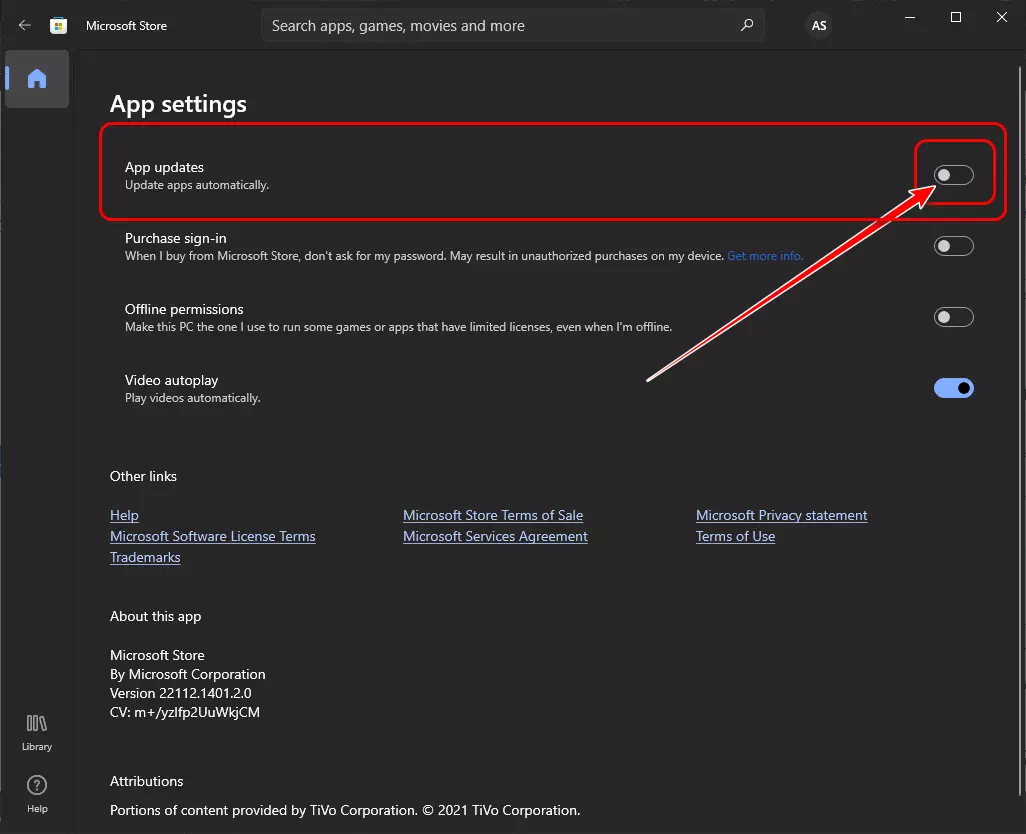The height and width of the screenshot is (834, 1026).
Task: Click the vertical scrollbar
Action: pyautogui.click(x=1020, y=432)
